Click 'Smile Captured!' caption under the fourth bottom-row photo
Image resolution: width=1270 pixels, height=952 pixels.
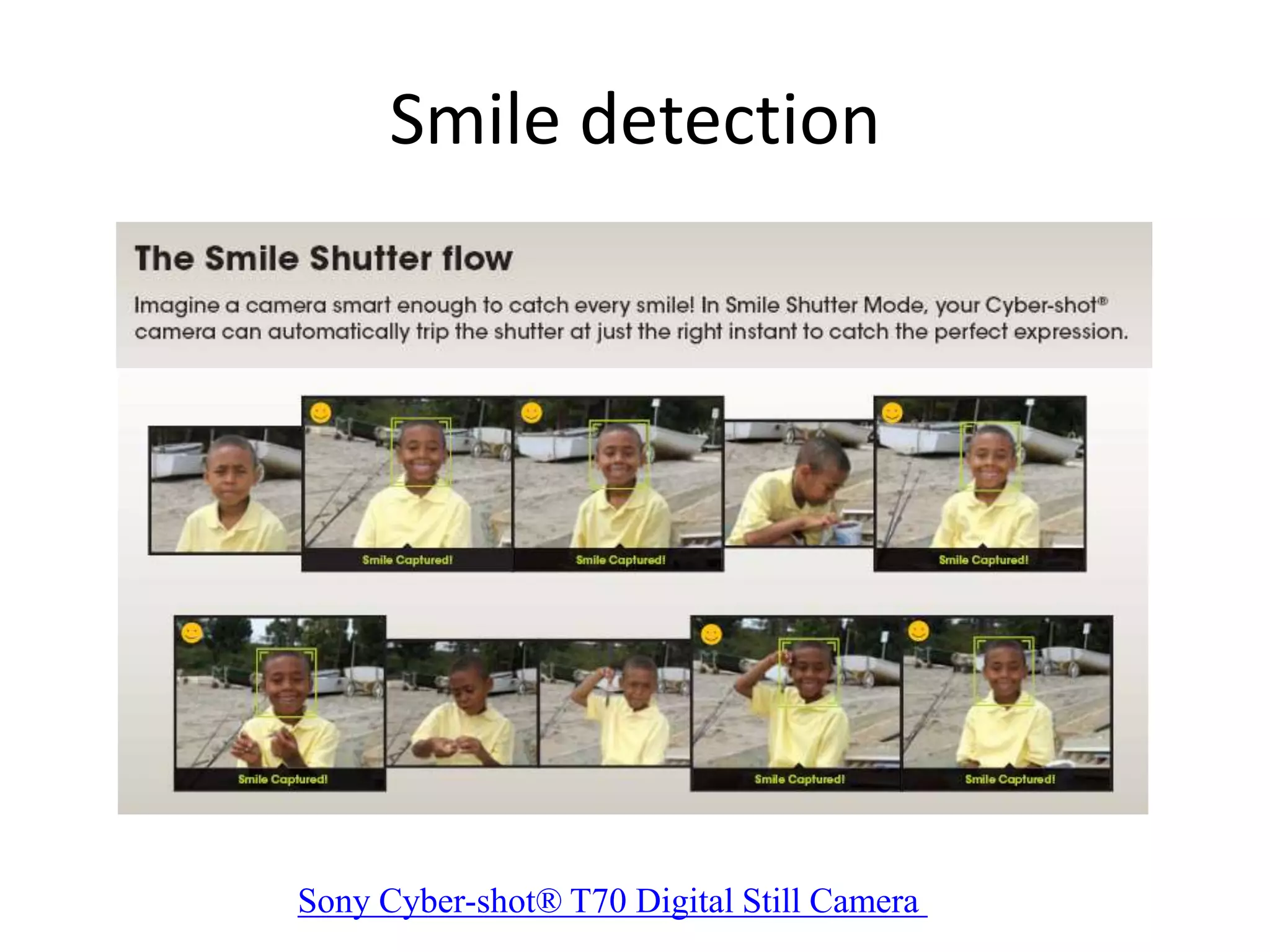coord(800,779)
